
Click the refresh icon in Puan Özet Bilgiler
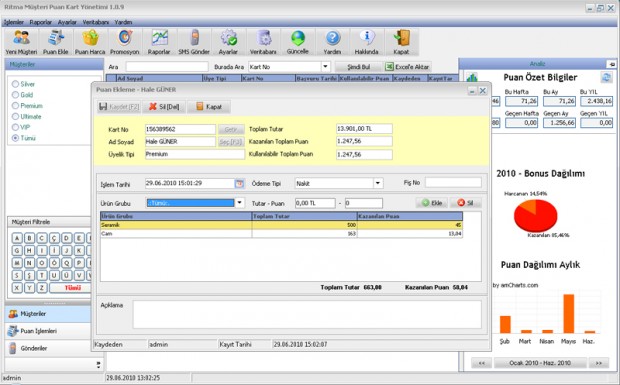click(606, 77)
